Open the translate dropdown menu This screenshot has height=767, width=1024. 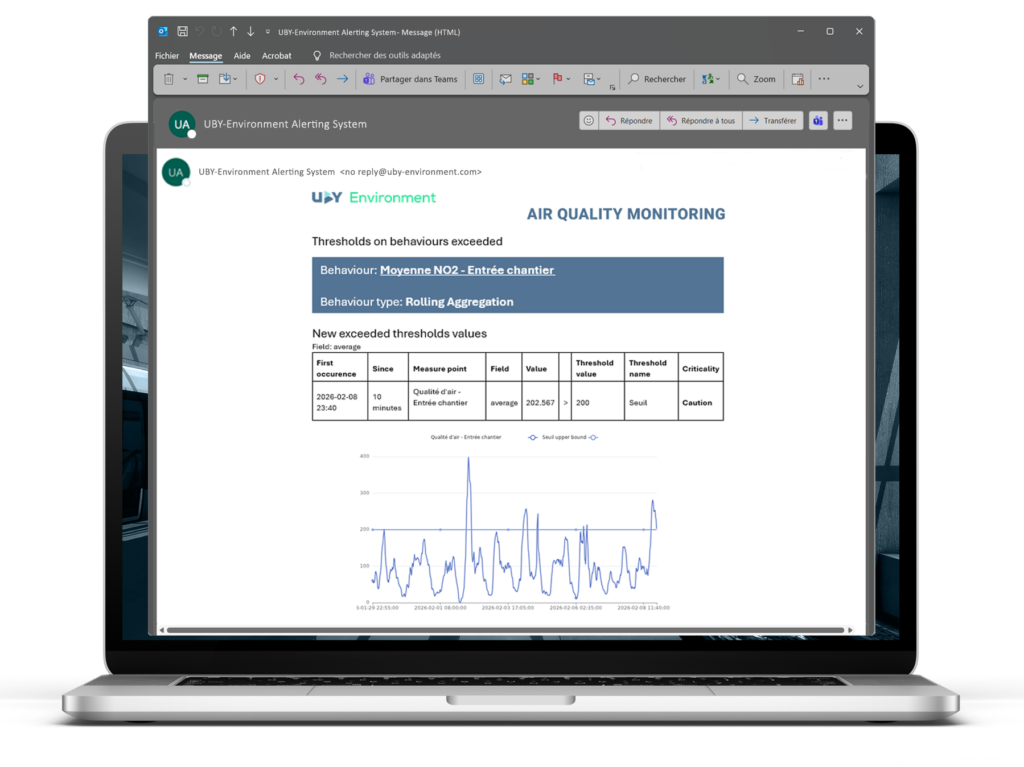[716, 79]
